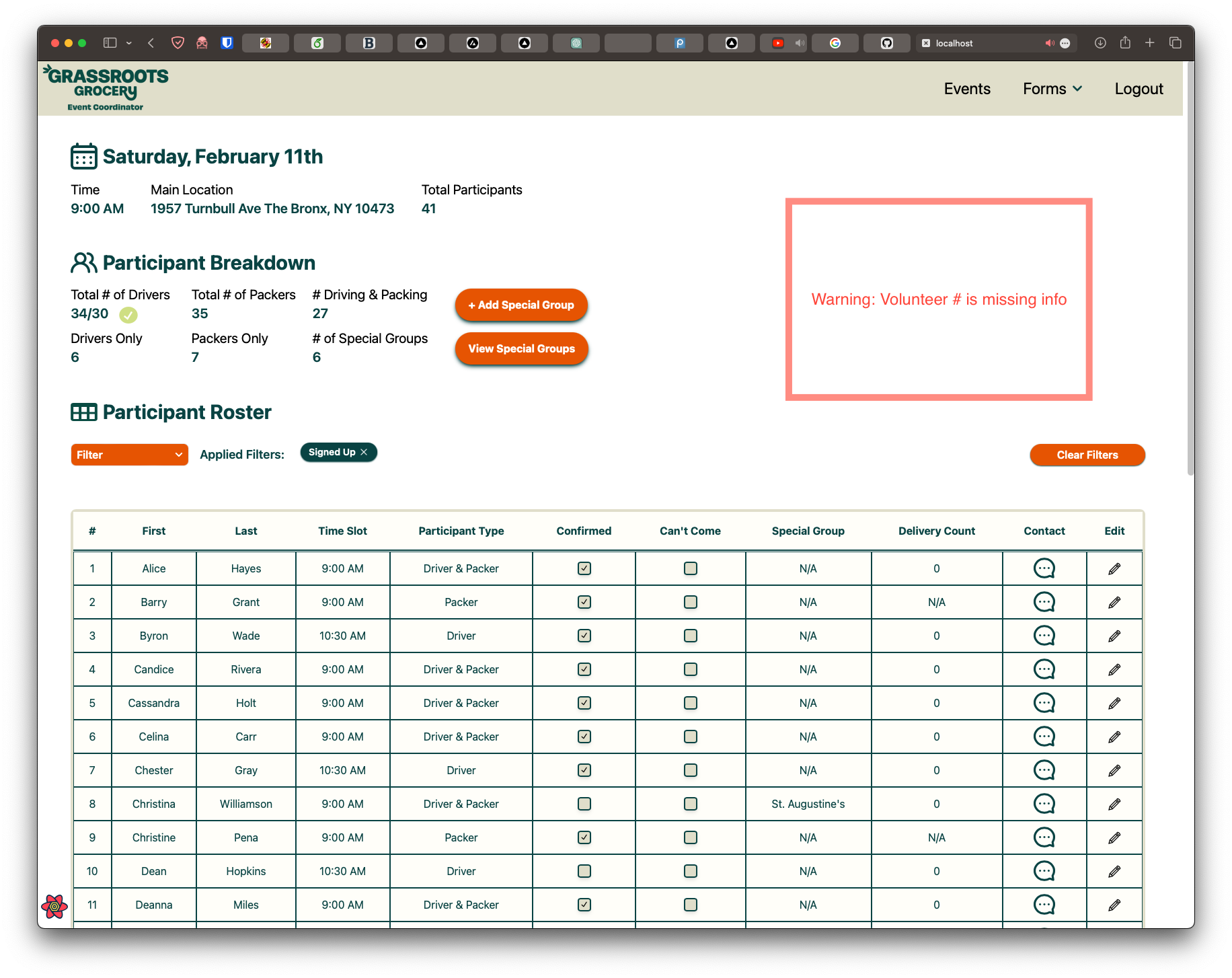Click the flower sticker in the bottom corner
Image resolution: width=1232 pixels, height=978 pixels.
click(54, 906)
